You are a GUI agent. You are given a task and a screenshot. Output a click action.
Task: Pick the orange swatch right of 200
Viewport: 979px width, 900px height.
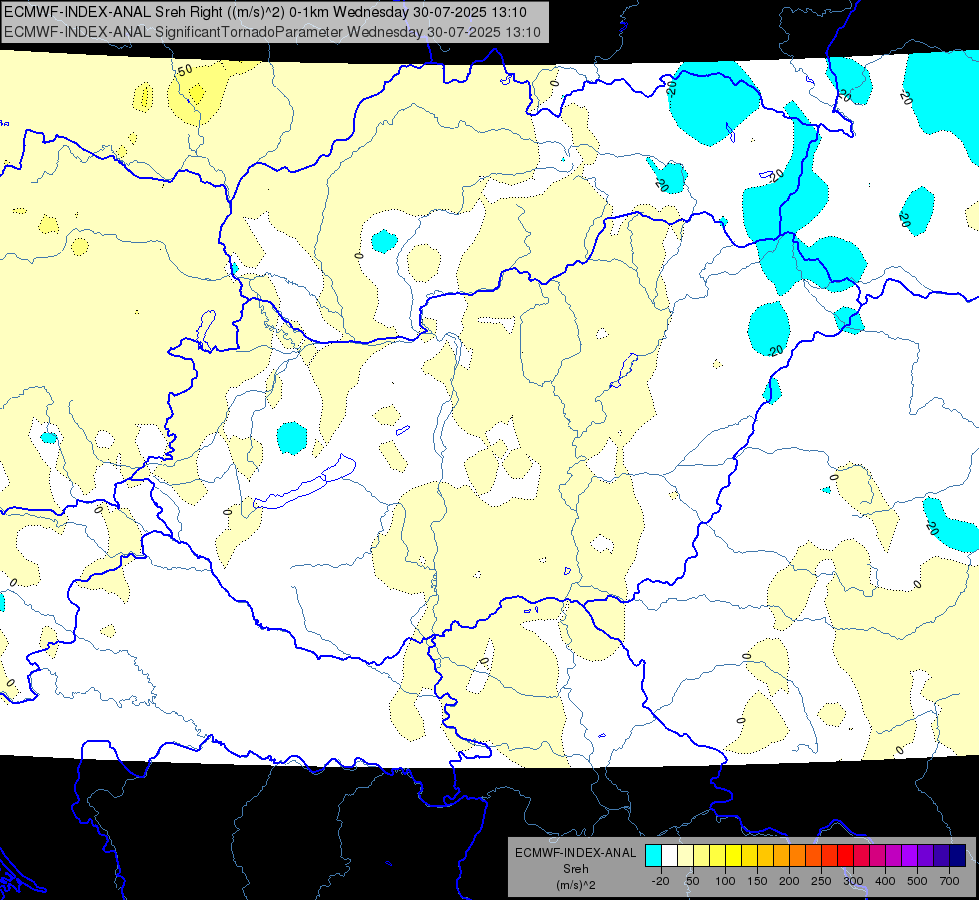(797, 855)
